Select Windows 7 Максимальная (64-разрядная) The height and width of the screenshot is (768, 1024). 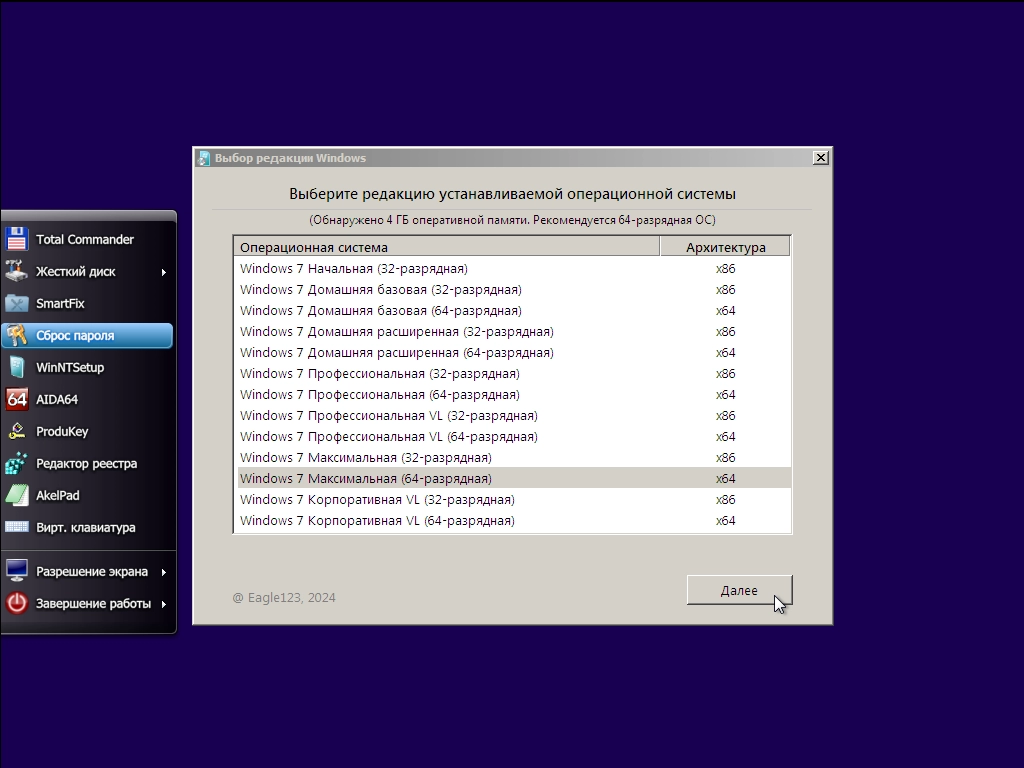tap(513, 478)
